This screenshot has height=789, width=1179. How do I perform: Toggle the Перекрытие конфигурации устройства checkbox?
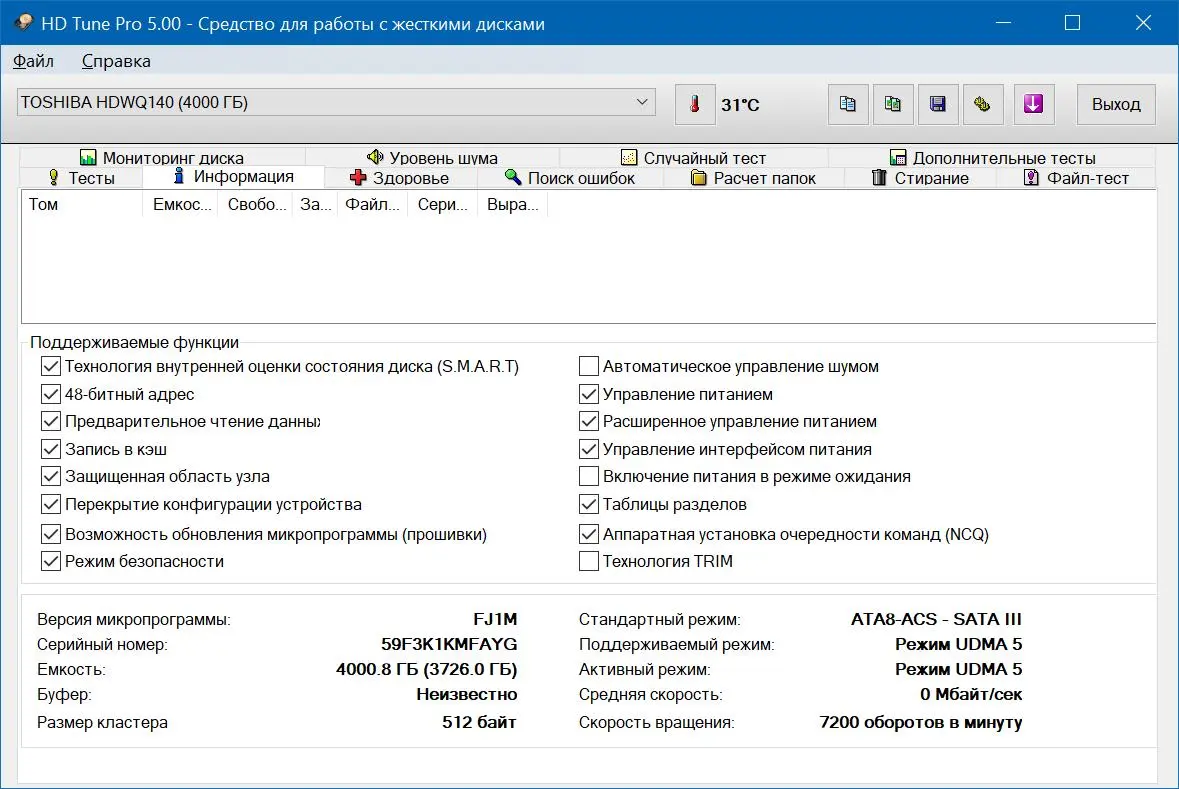(50, 504)
